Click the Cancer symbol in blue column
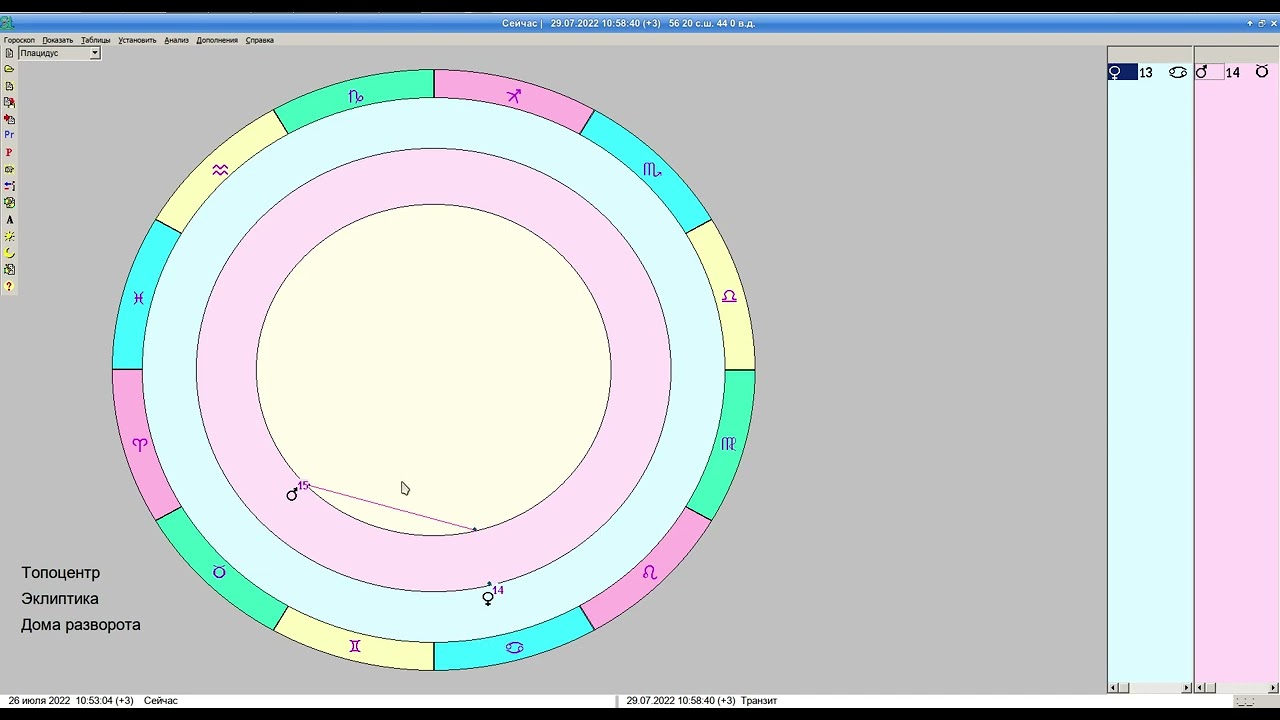 pos(1178,72)
